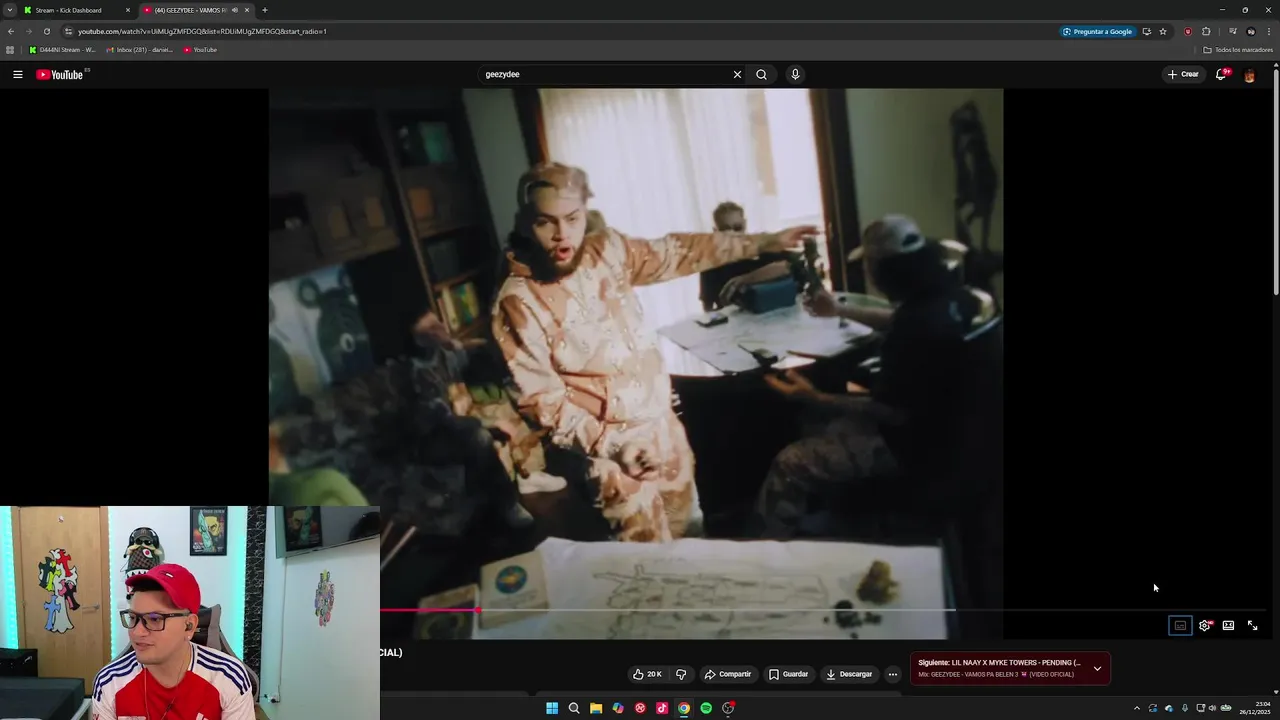Go forward in browser history
The width and height of the screenshot is (1280, 720).
(x=28, y=31)
